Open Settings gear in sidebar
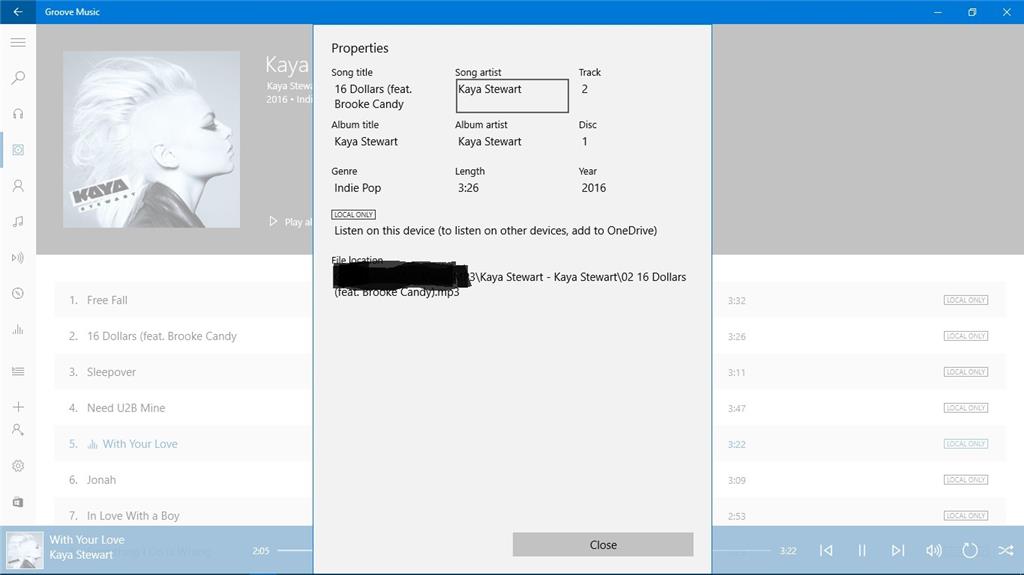The width and height of the screenshot is (1024, 575). click(18, 466)
